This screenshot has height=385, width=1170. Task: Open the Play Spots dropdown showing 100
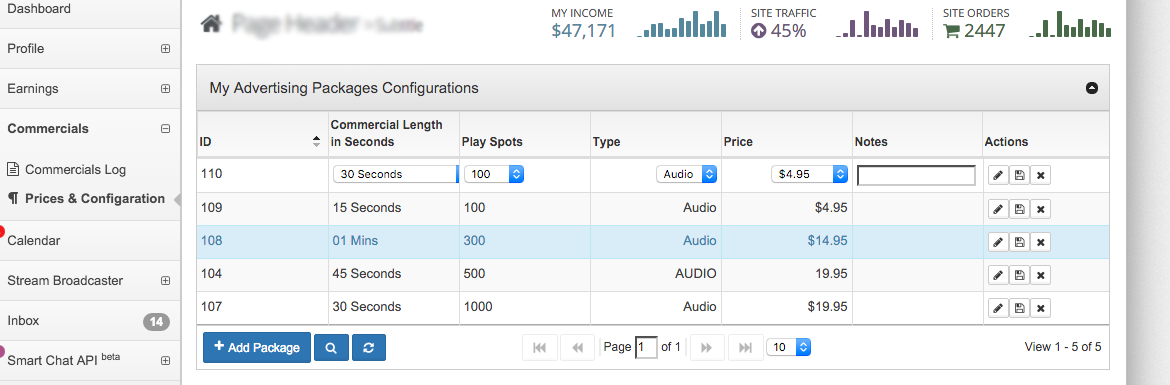coord(494,174)
